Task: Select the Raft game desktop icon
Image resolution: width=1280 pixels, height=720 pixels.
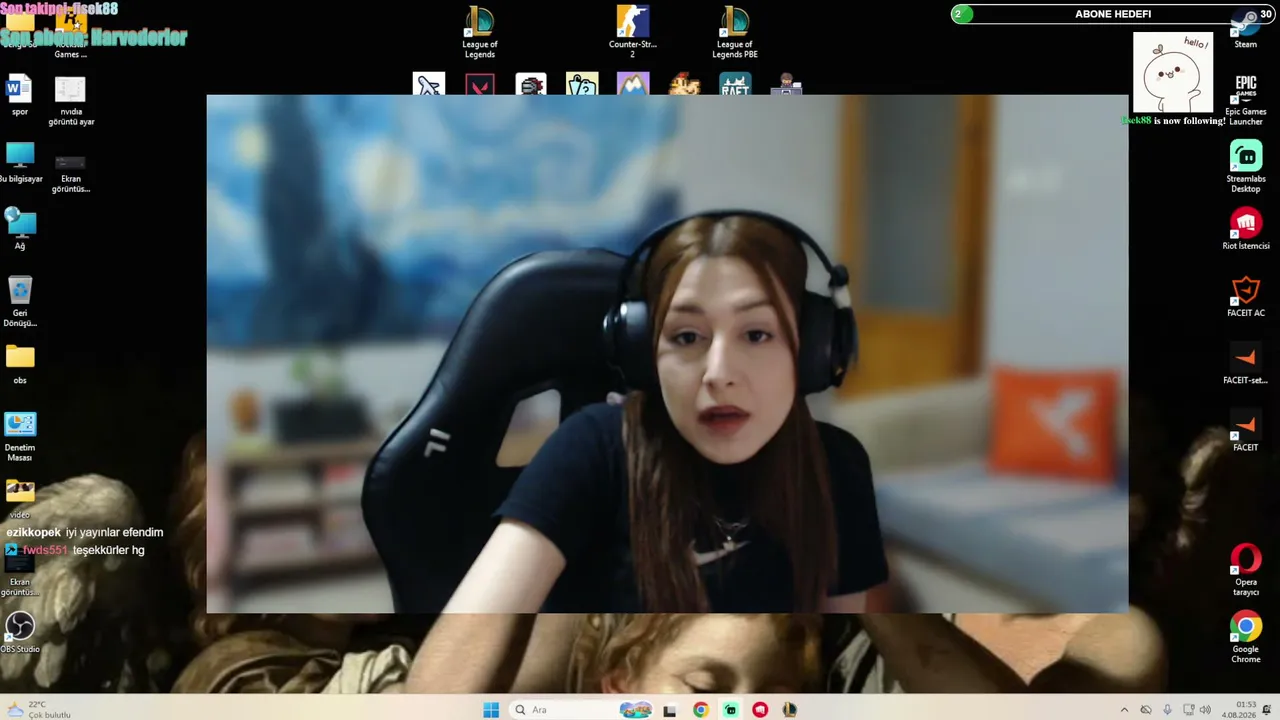Action: pyautogui.click(x=735, y=84)
